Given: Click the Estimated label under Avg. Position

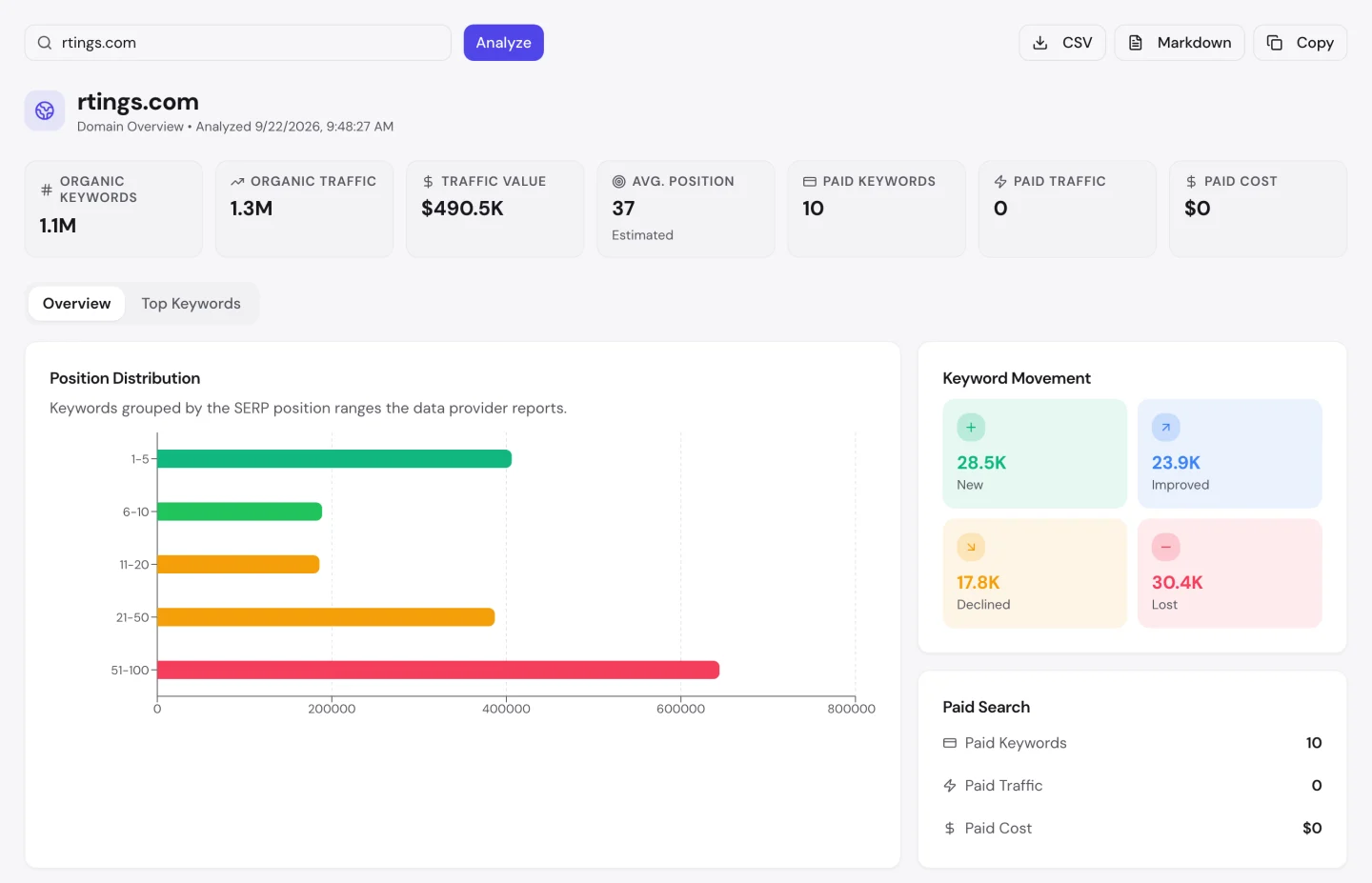Looking at the screenshot, I should [642, 235].
